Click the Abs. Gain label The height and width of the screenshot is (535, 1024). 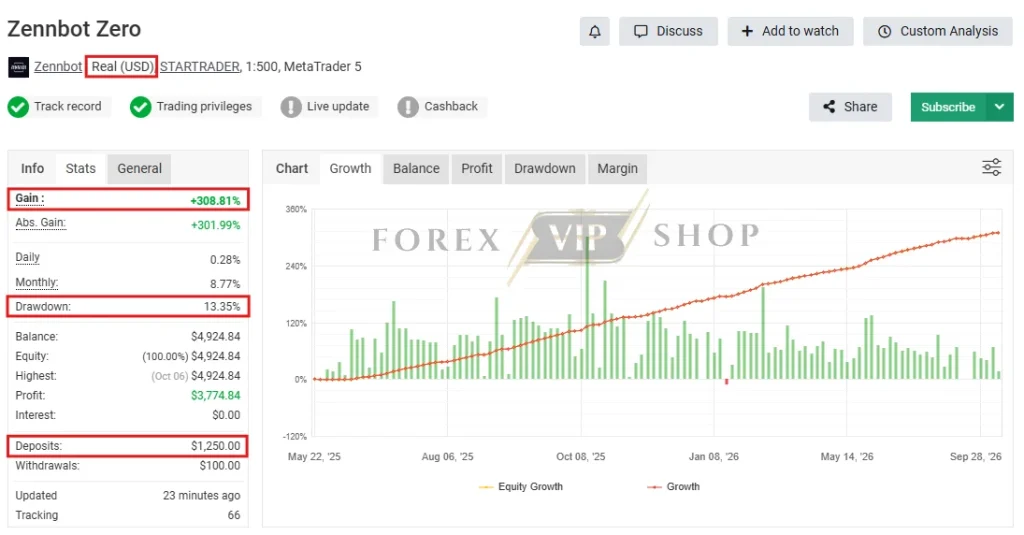click(40, 223)
